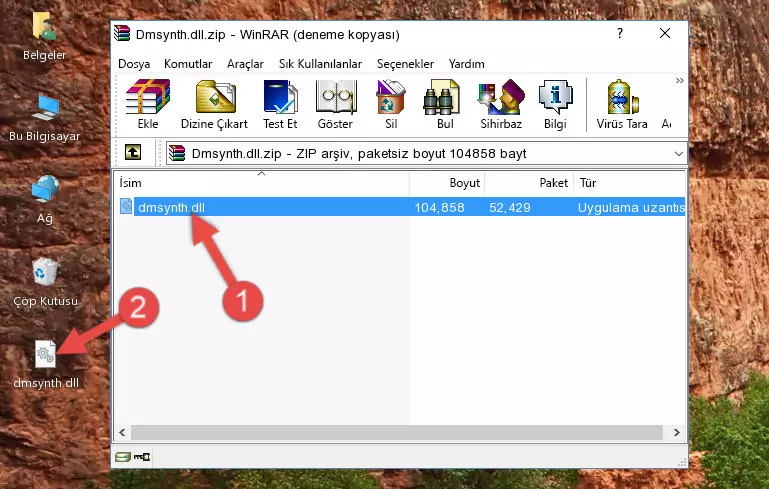Open the Dosya menu
This screenshot has height=489, width=769.
pyautogui.click(x=134, y=64)
